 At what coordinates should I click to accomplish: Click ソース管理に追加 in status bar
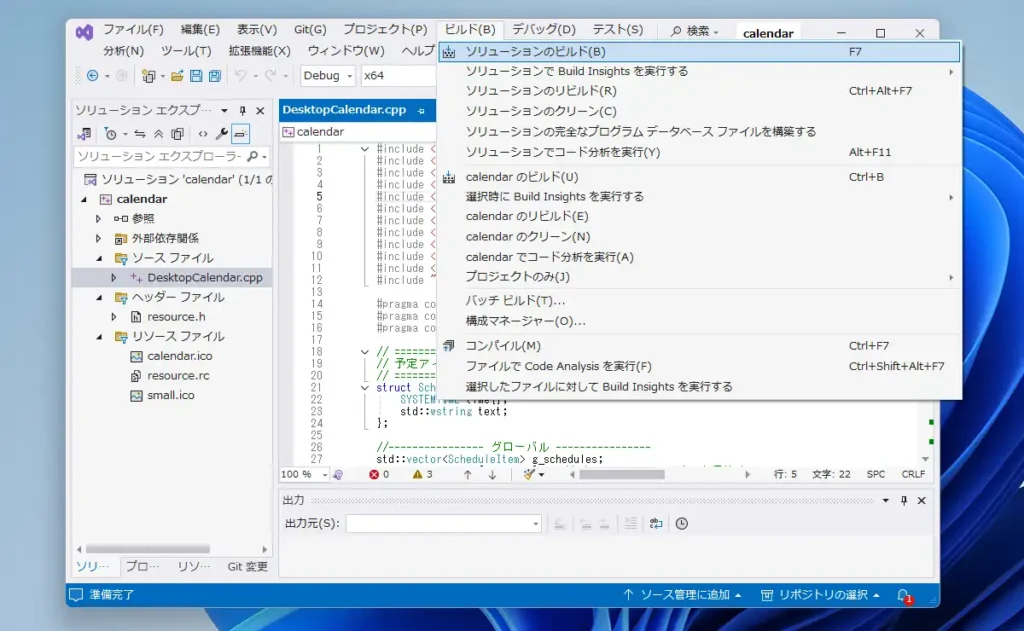tap(683, 595)
